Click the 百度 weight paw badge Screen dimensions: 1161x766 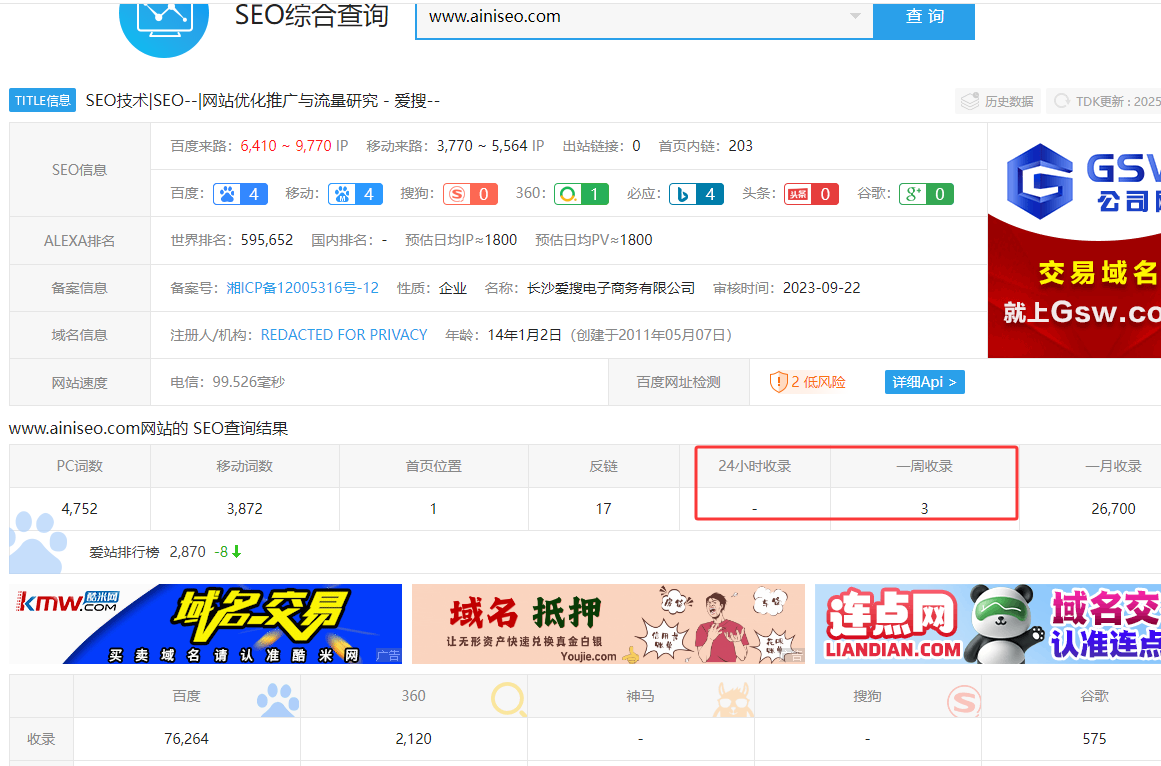(241, 194)
